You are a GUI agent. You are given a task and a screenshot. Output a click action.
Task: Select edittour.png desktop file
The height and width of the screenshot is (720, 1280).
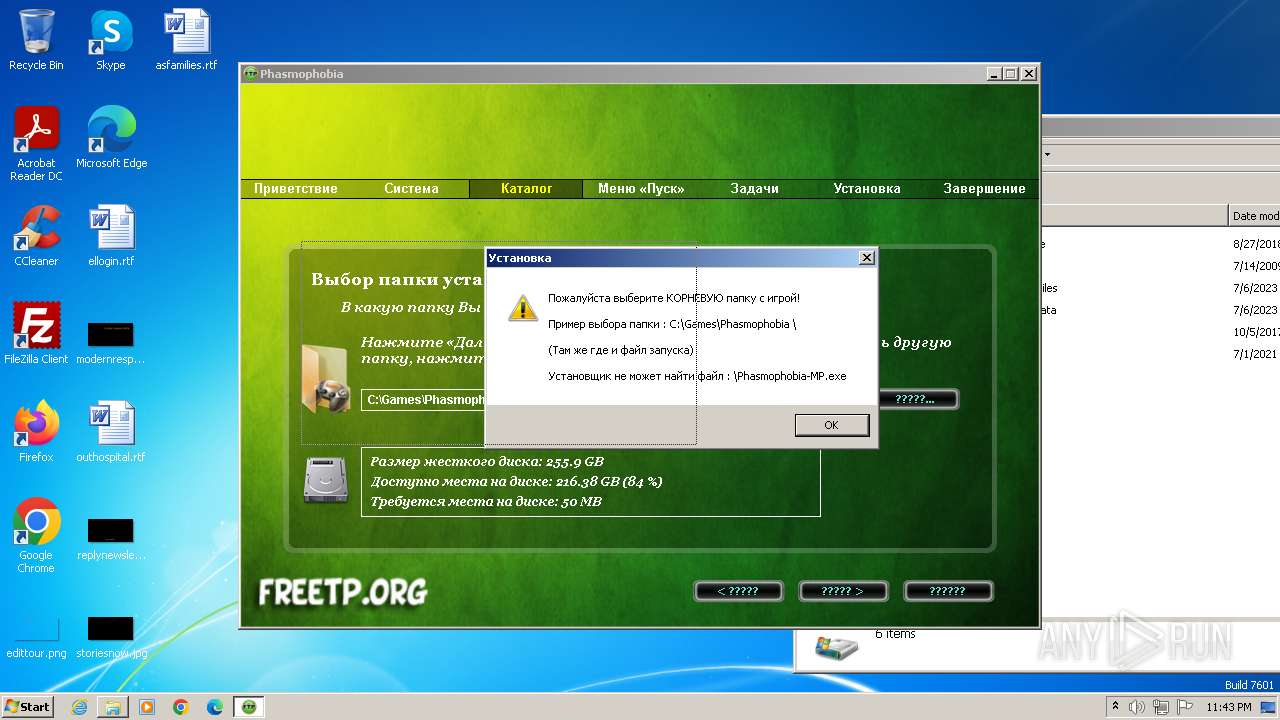coord(36,638)
